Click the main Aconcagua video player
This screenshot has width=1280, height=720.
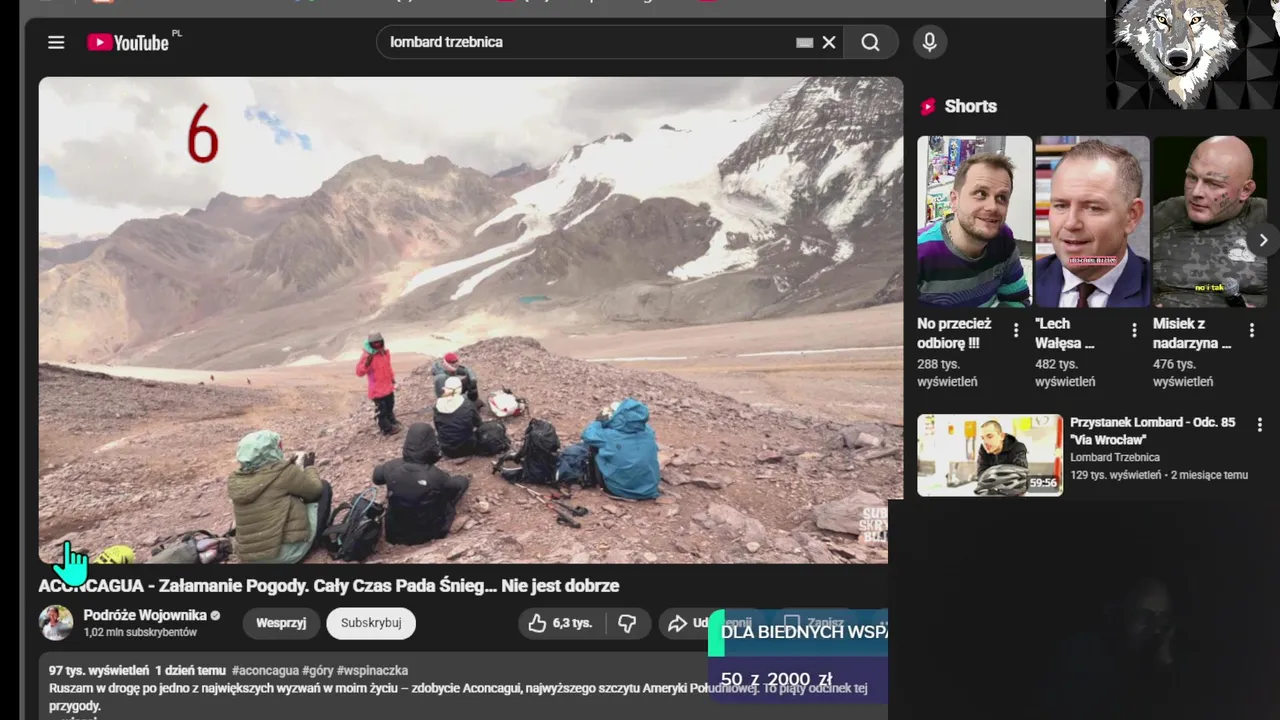(470, 320)
